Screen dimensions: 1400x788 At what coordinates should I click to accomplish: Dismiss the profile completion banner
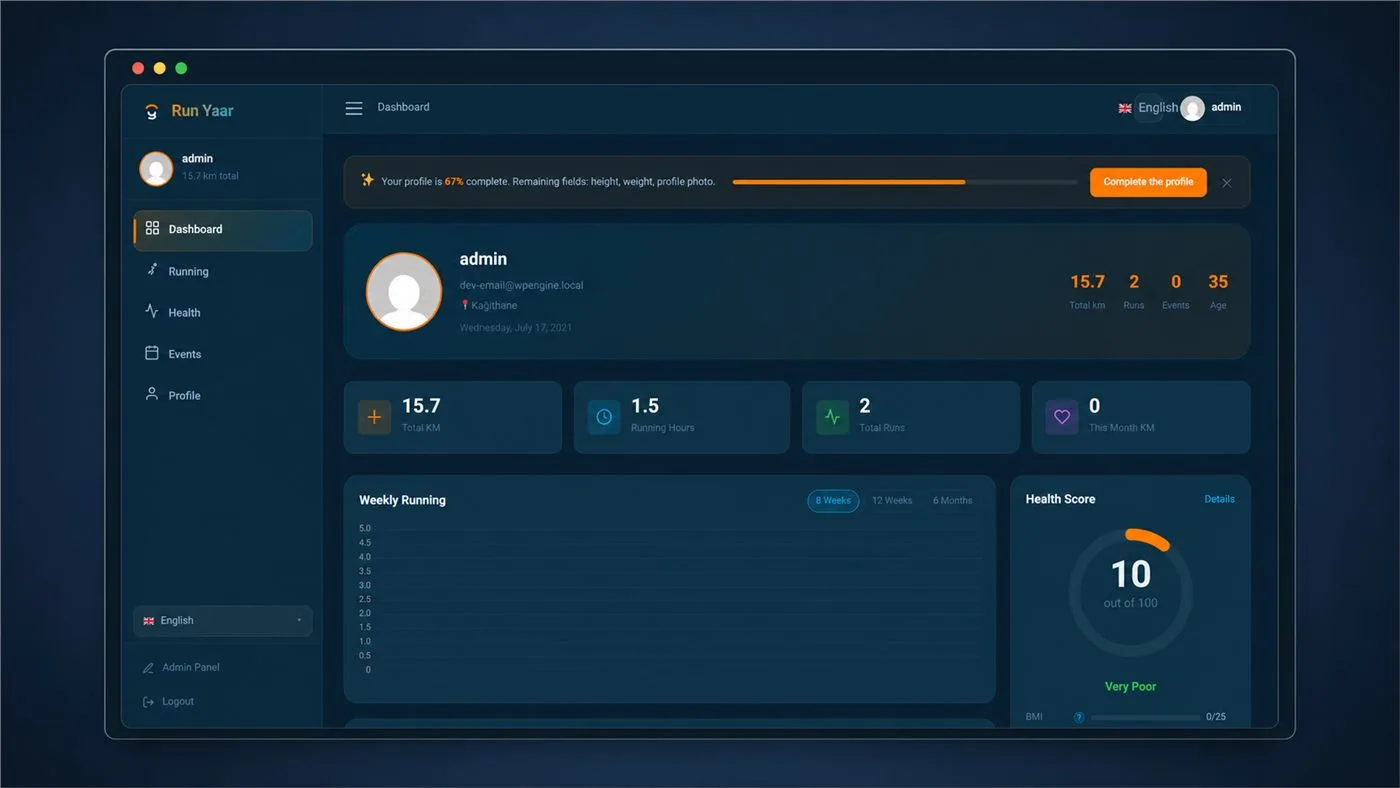click(x=1227, y=182)
